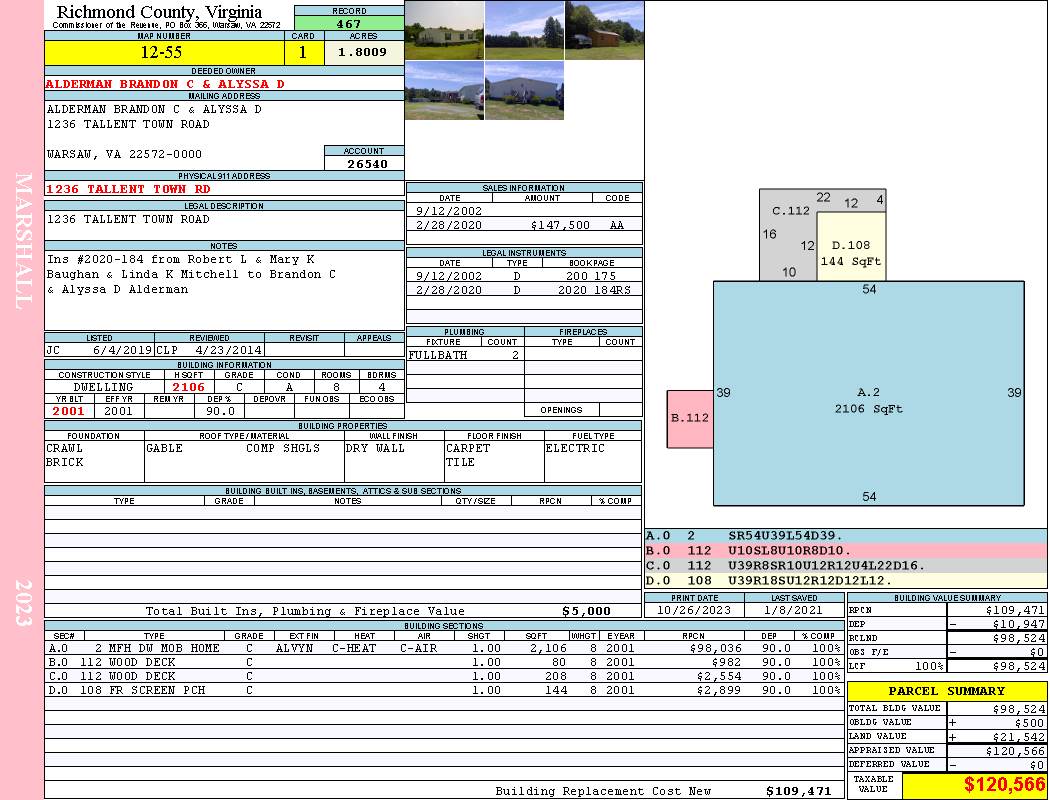
Task: Select the photo showing the home's gable end
Action: tap(524, 91)
